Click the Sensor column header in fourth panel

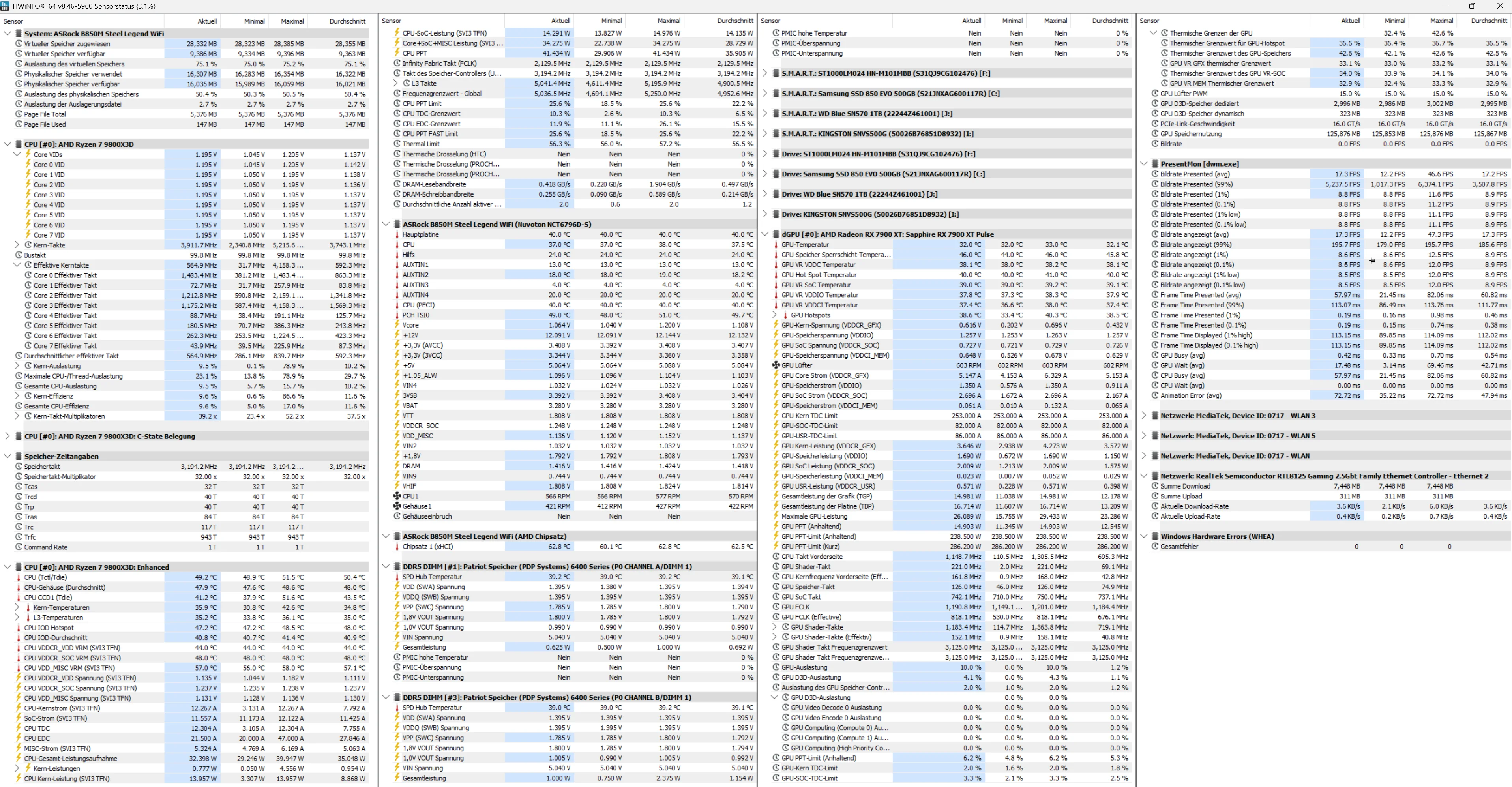(1149, 21)
